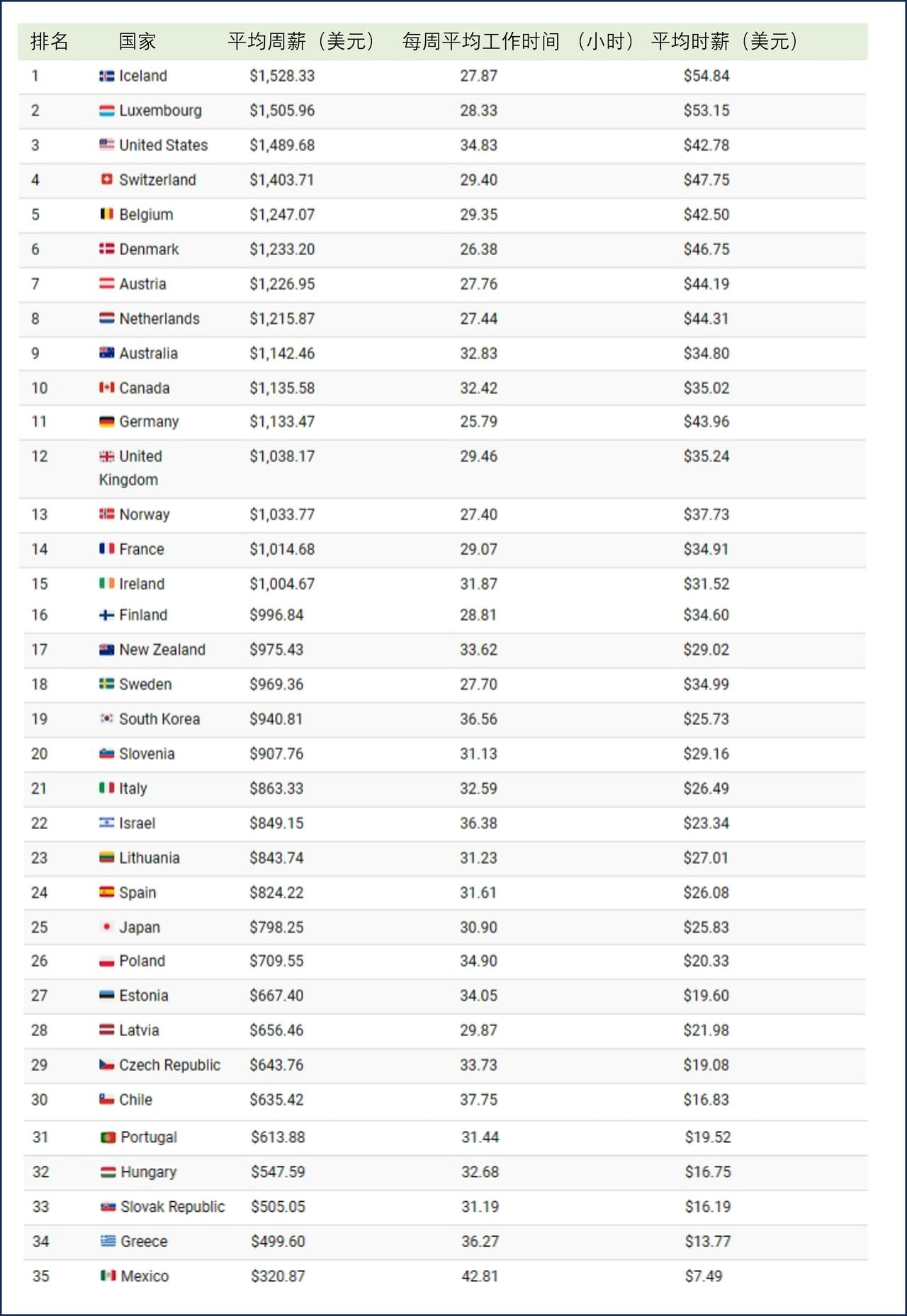Select the Czech Republic flag icon
907x1316 pixels.
(x=106, y=1064)
